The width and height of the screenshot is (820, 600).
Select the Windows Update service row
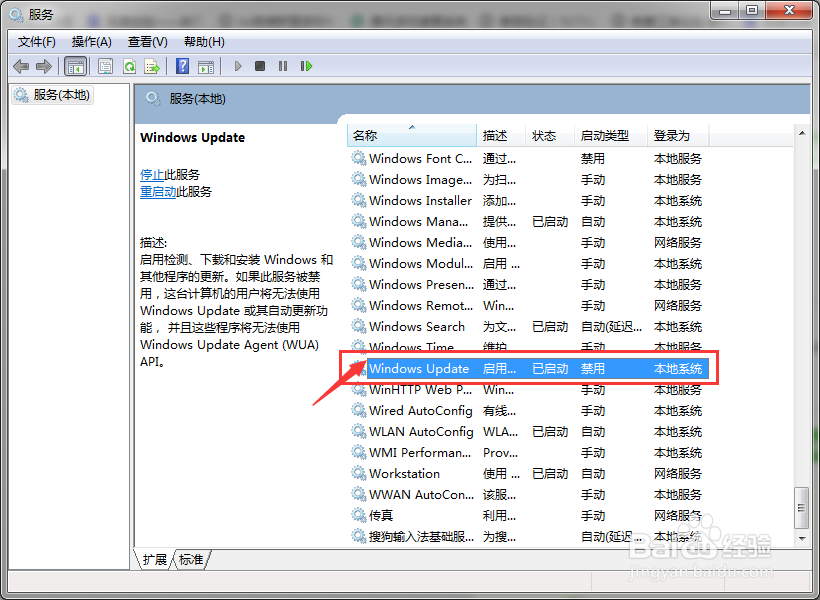tap(528, 369)
